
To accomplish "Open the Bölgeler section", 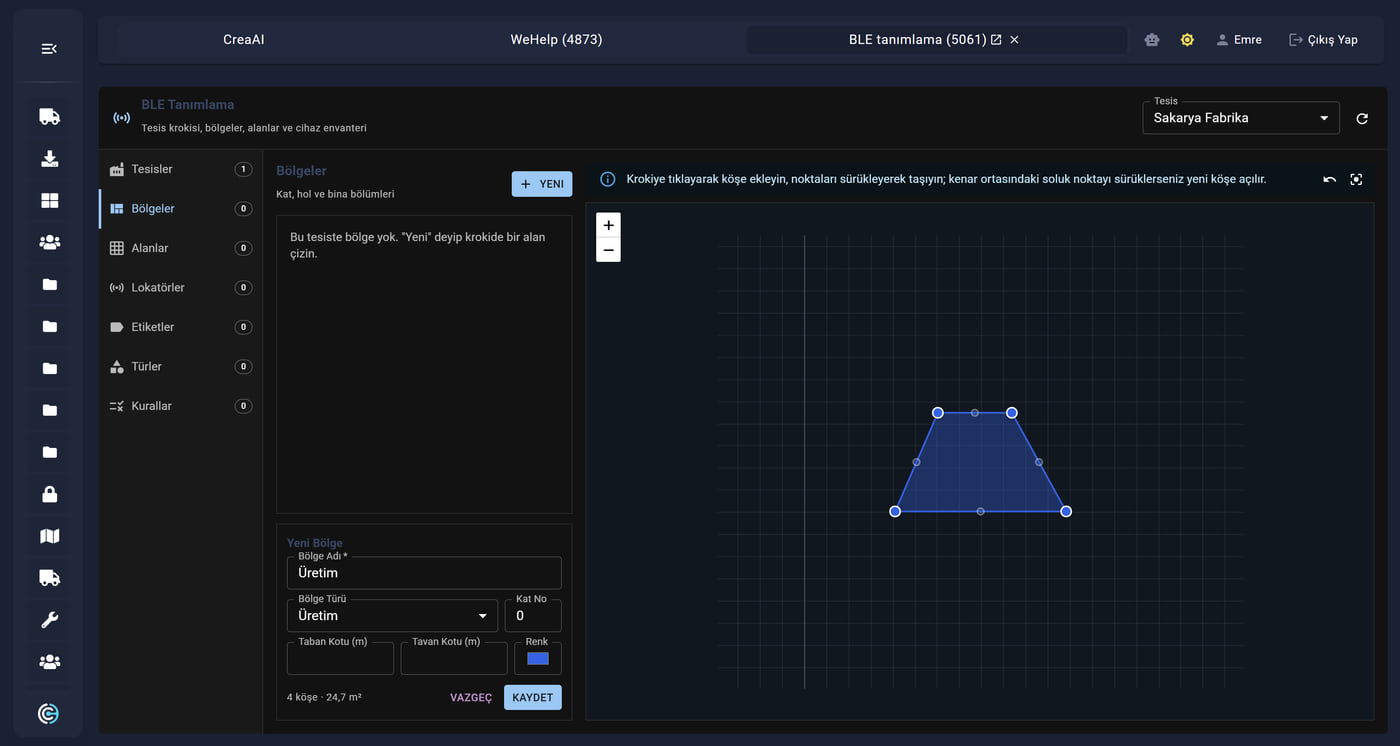I will tap(180, 208).
